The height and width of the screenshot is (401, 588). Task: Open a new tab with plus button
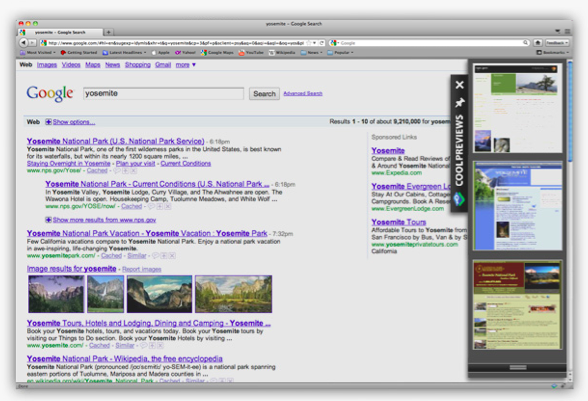point(108,32)
